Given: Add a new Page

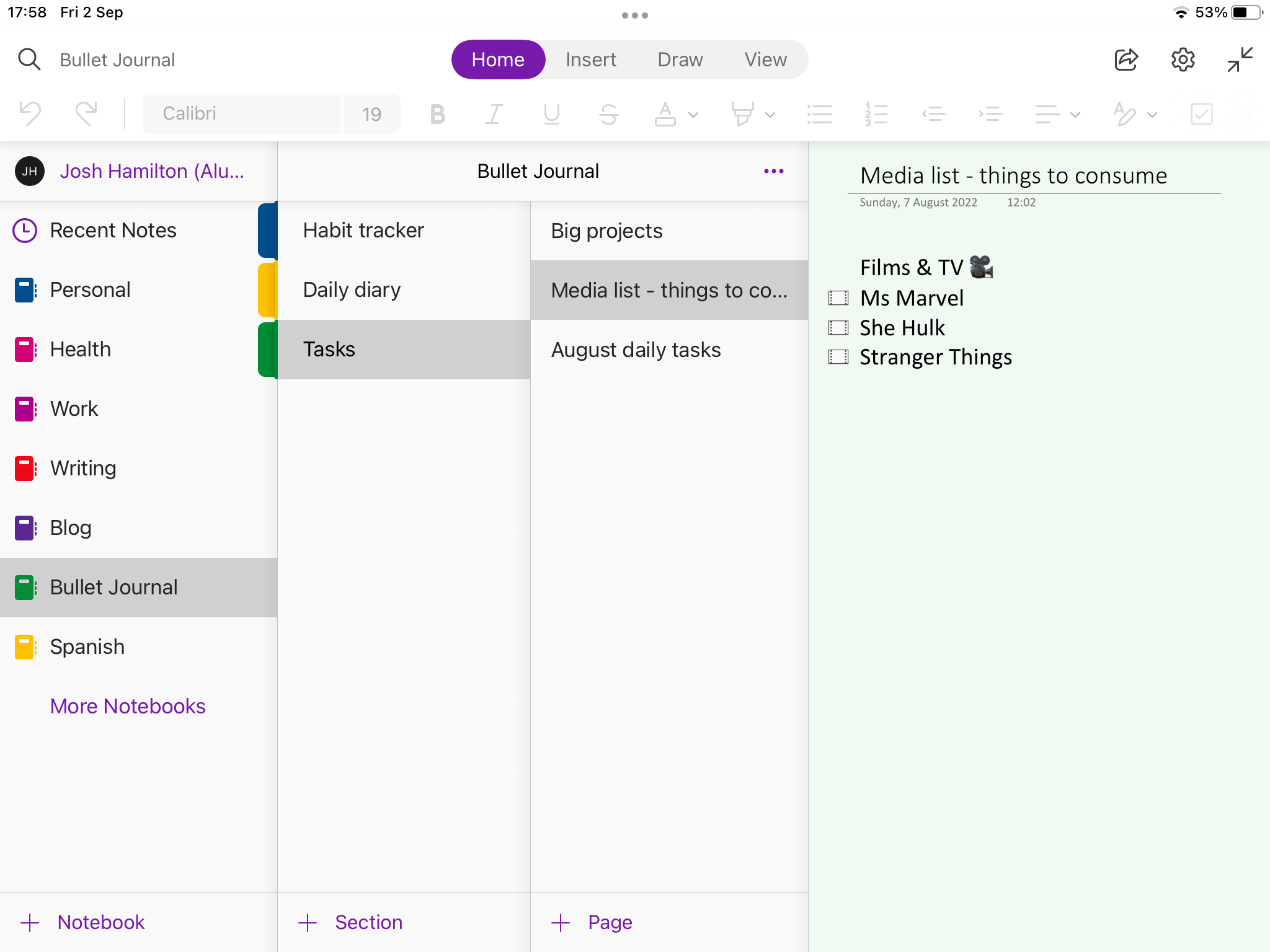Looking at the screenshot, I should [x=592, y=922].
